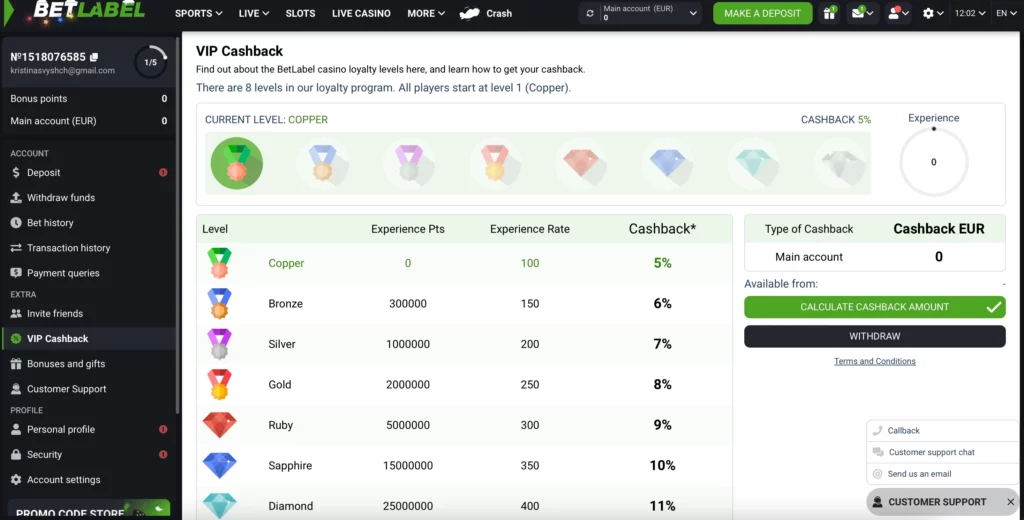Expand the Sports menu
1024x520 pixels.
click(x=199, y=13)
